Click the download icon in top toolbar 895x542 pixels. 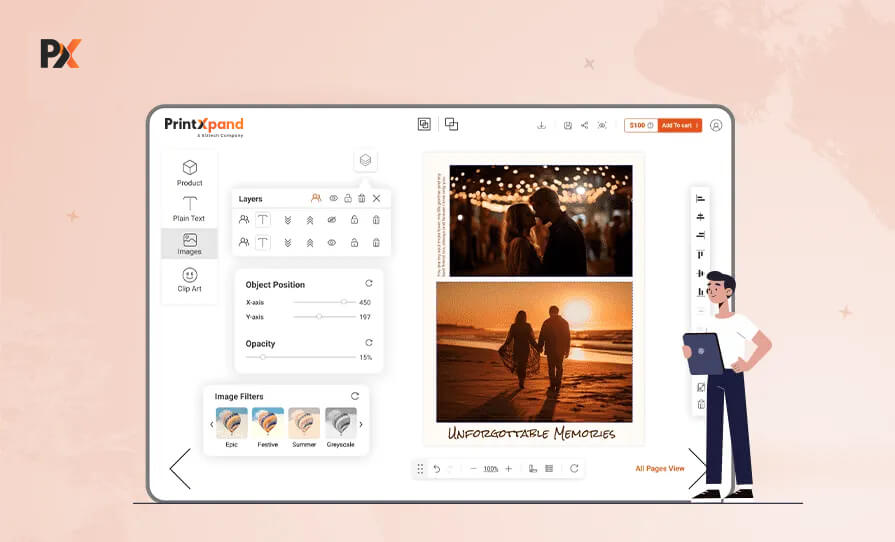pos(541,125)
